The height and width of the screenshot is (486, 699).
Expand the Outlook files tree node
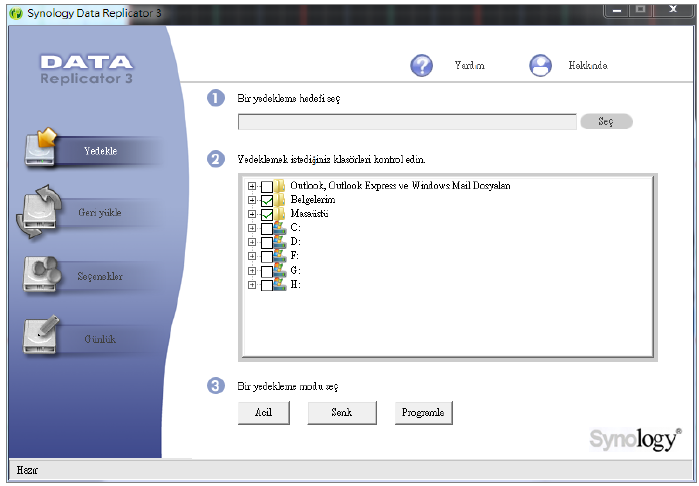click(x=252, y=187)
